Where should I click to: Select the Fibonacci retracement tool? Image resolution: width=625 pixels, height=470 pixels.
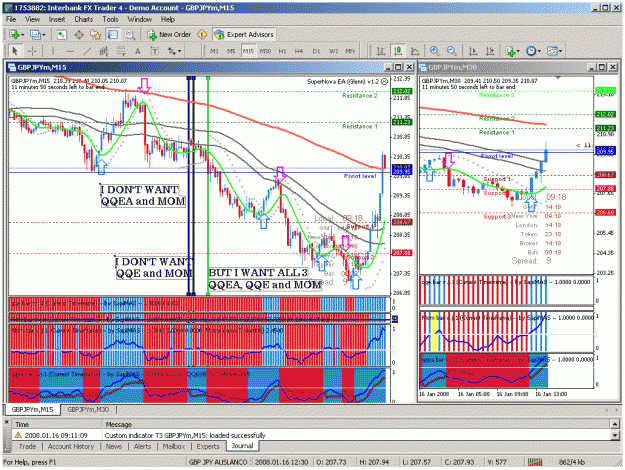coord(121,51)
